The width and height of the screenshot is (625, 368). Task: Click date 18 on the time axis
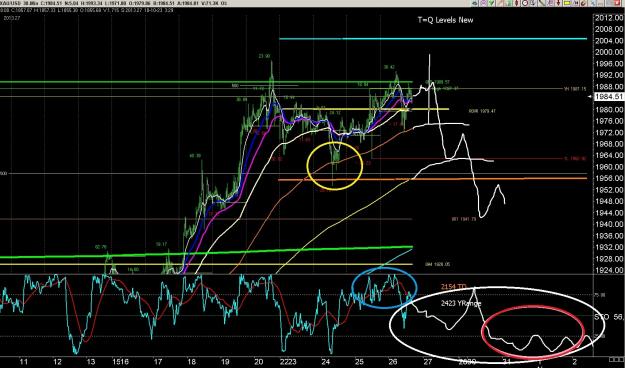click(191, 362)
